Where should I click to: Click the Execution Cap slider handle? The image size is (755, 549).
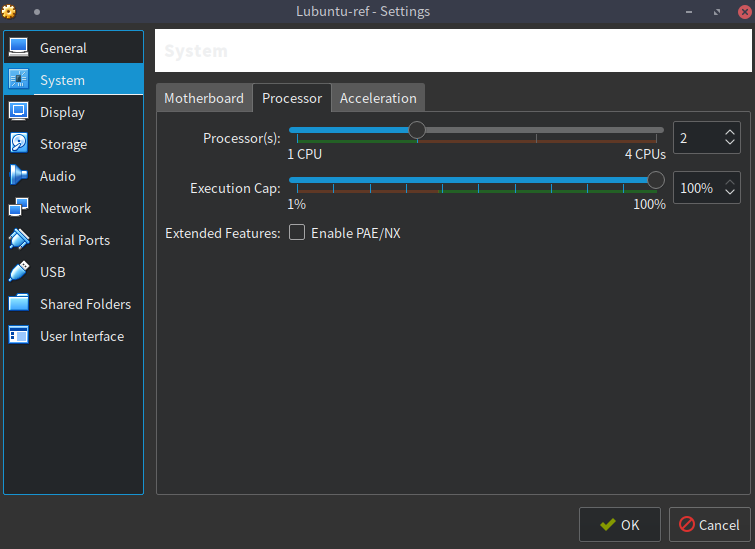[656, 180]
